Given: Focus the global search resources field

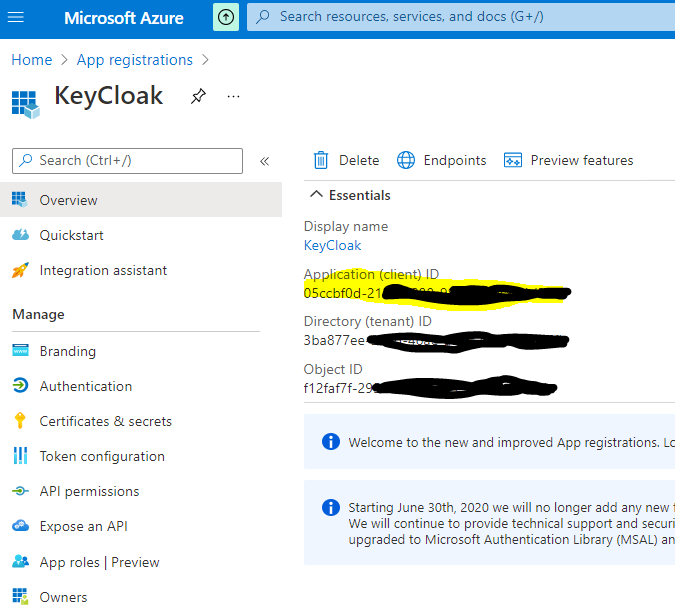Looking at the screenshot, I should click(461, 17).
